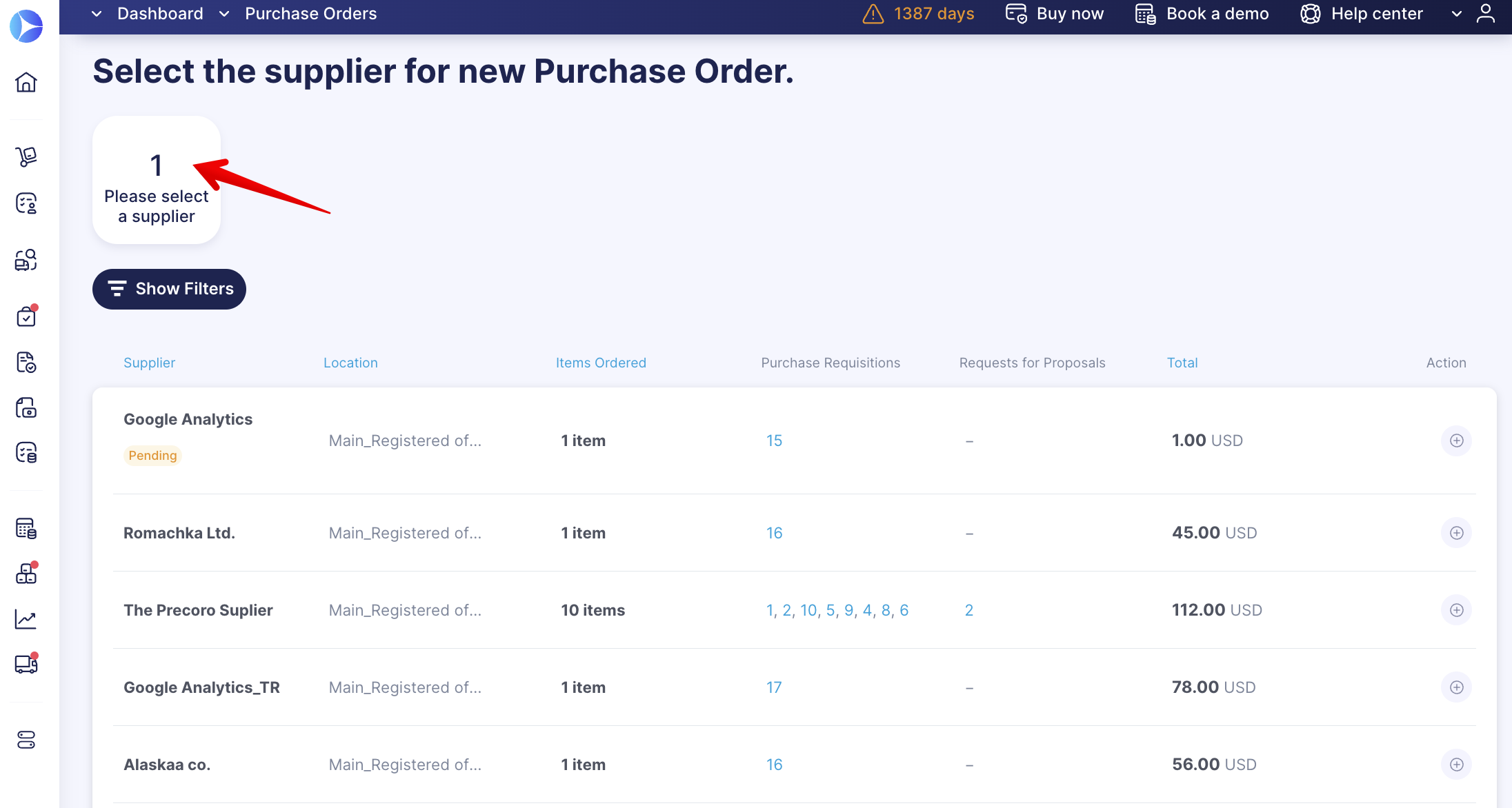Click the user profile icon
Image resolution: width=1512 pixels, height=808 pixels.
tap(1486, 14)
